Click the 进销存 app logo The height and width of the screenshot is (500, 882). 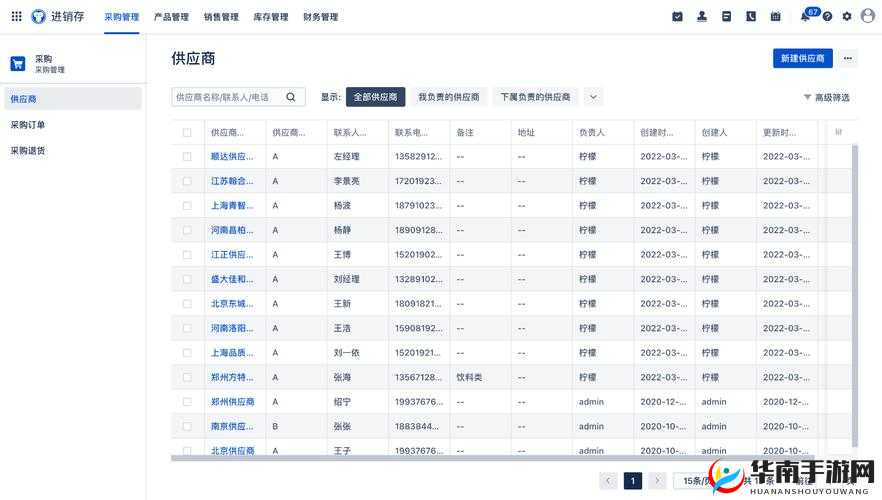point(38,16)
